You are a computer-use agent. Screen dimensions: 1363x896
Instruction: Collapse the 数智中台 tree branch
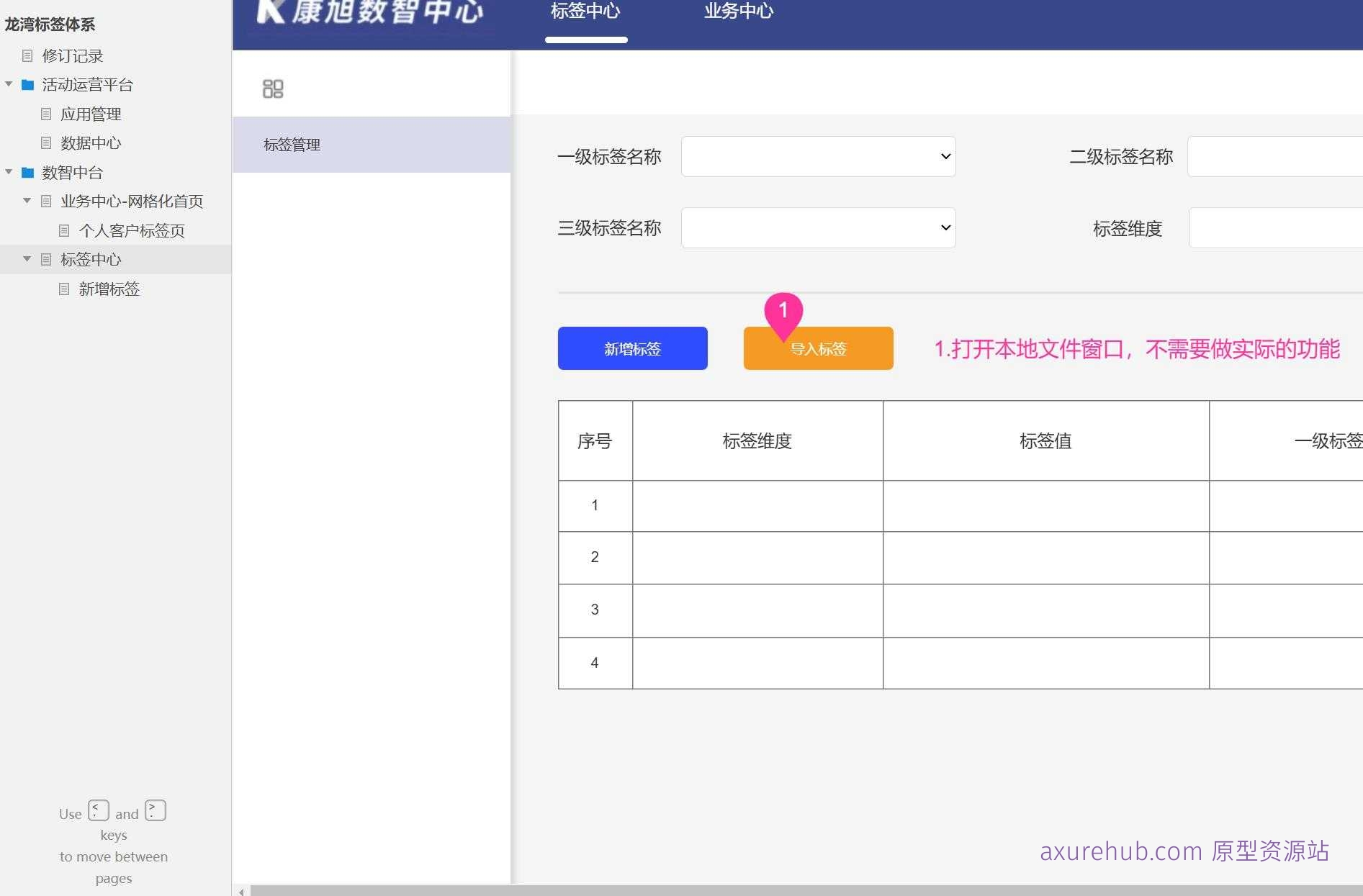pos(9,172)
